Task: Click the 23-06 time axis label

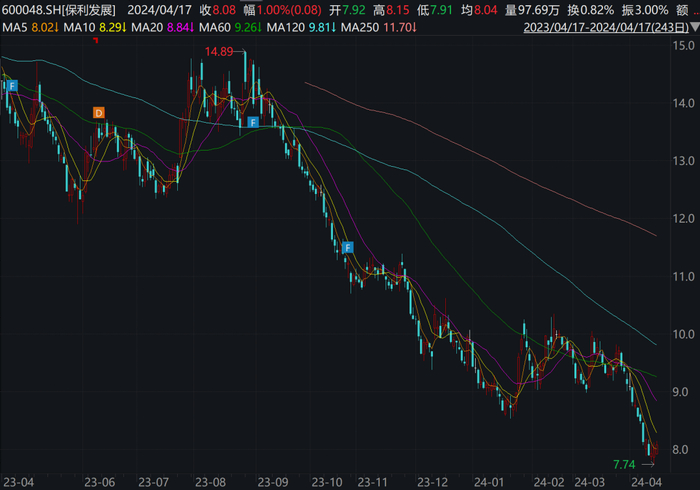Action: click(100, 482)
